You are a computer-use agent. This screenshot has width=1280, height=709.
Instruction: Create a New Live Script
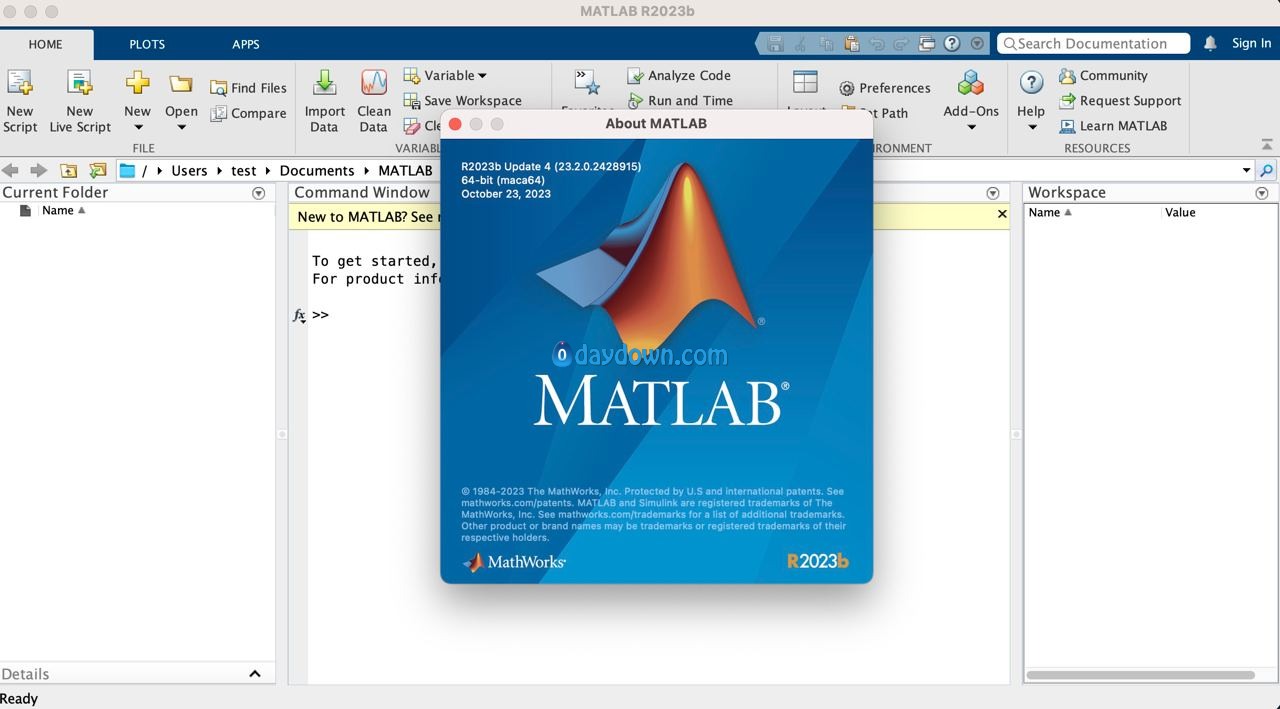tap(80, 100)
